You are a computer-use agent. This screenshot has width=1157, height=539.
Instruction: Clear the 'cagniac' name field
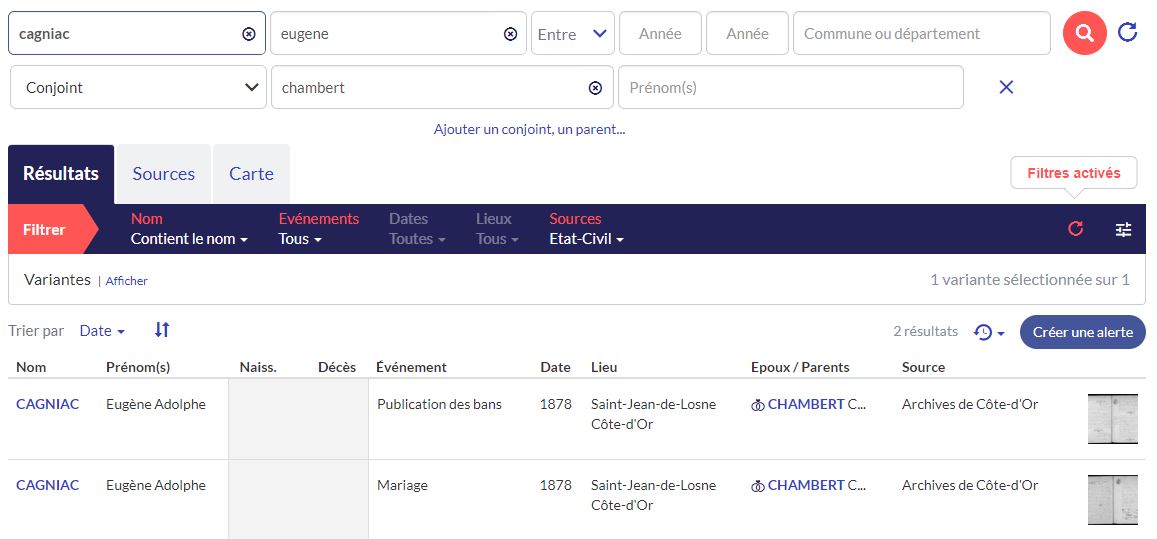coord(249,34)
